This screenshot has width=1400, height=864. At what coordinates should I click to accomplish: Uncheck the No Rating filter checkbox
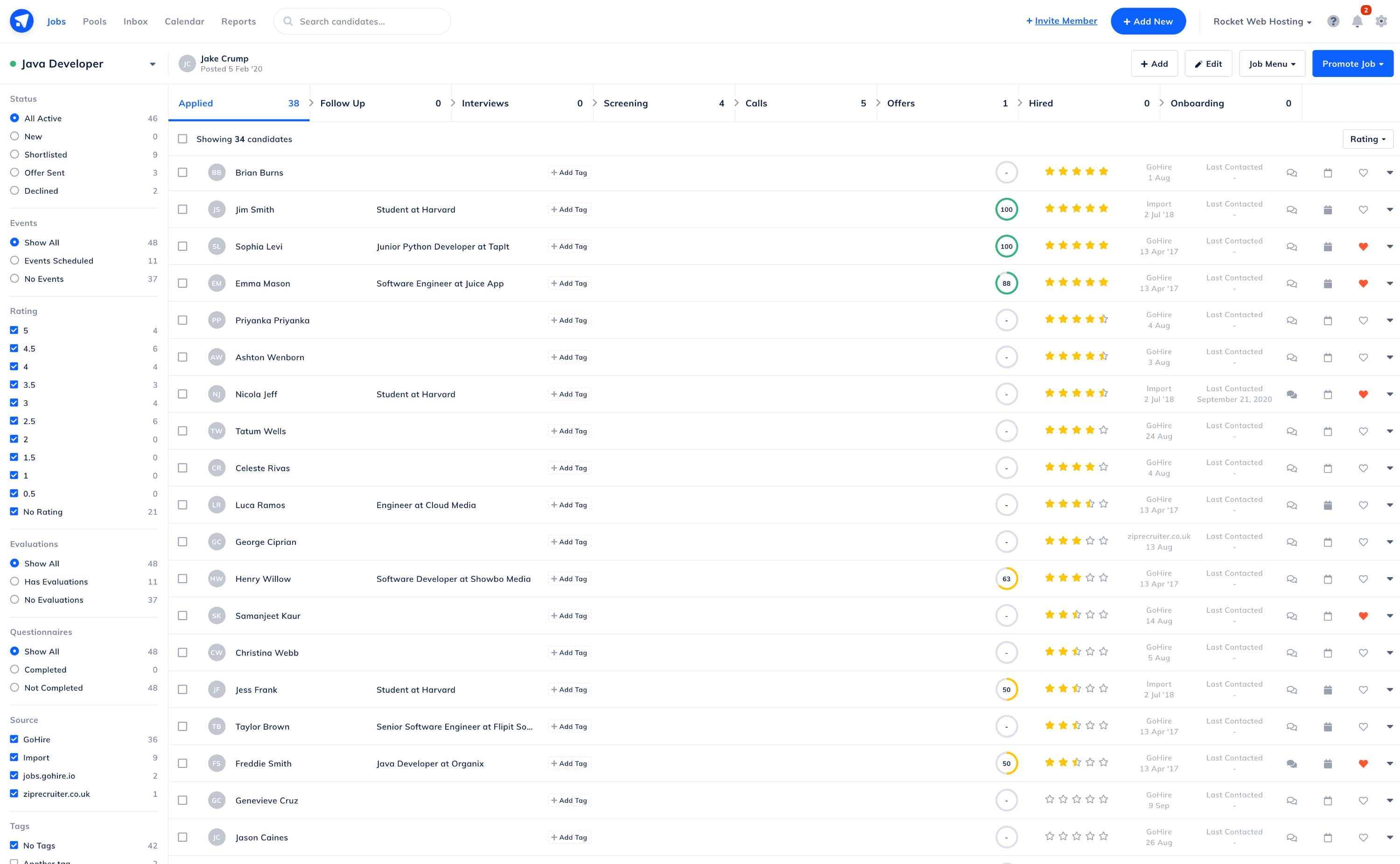14,511
